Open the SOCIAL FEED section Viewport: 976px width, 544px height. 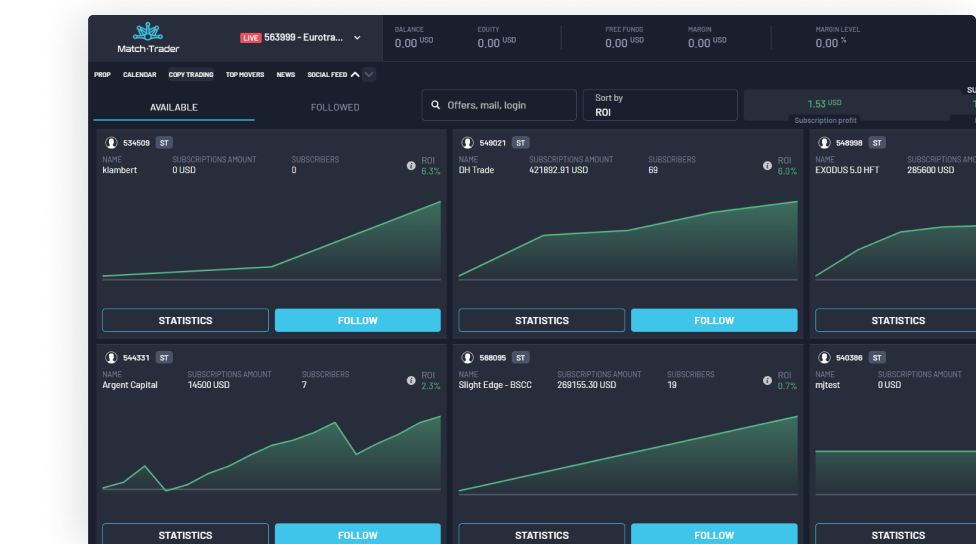(x=327, y=75)
